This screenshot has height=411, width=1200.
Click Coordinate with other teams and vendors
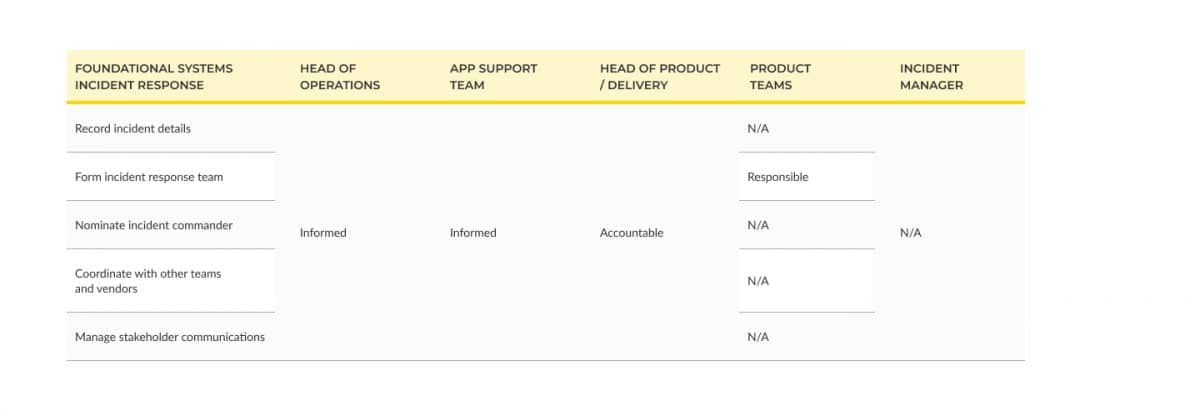pyautogui.click(x=148, y=281)
